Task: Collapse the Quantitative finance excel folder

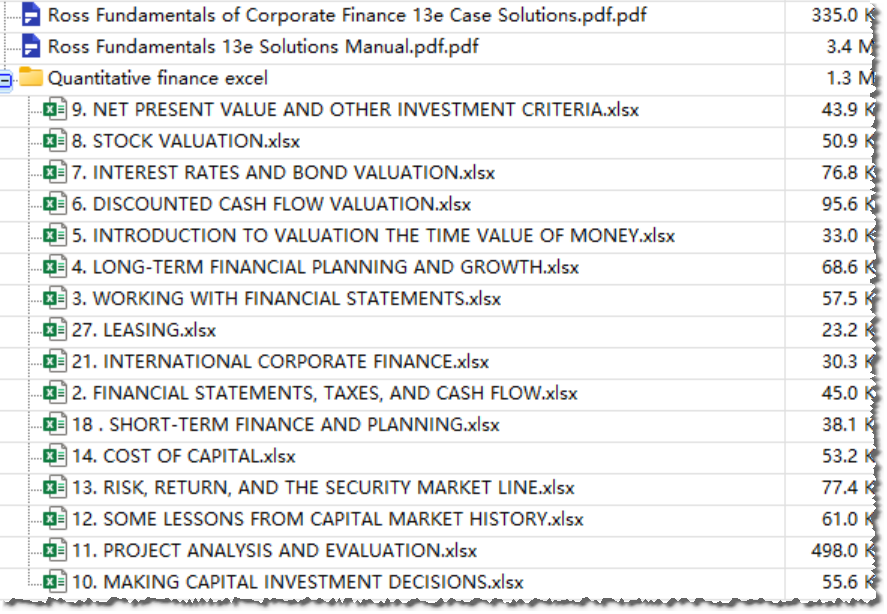Action: tap(5, 79)
